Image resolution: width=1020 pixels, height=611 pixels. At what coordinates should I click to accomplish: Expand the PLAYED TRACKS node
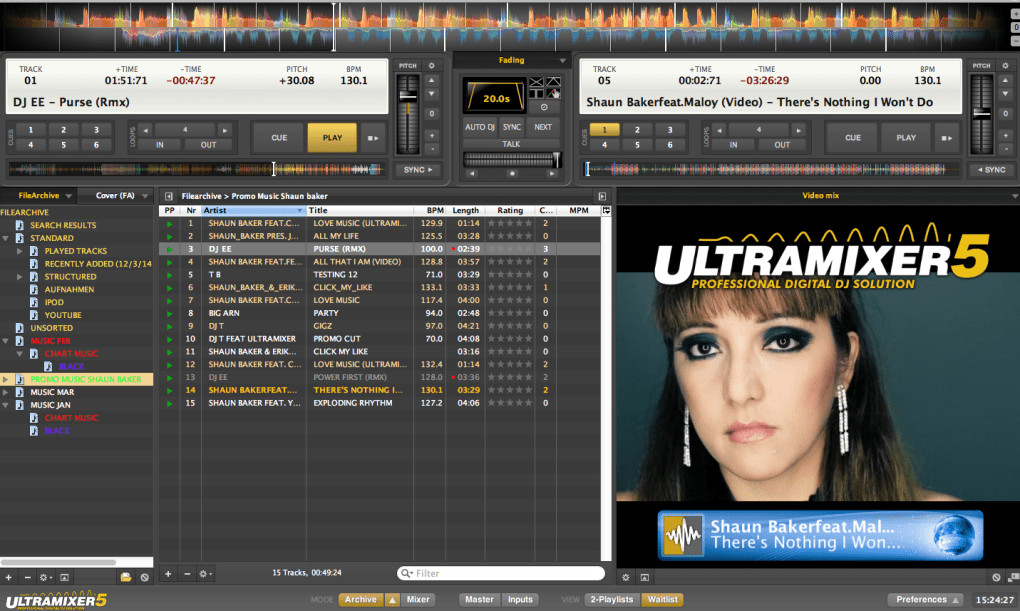coord(20,251)
